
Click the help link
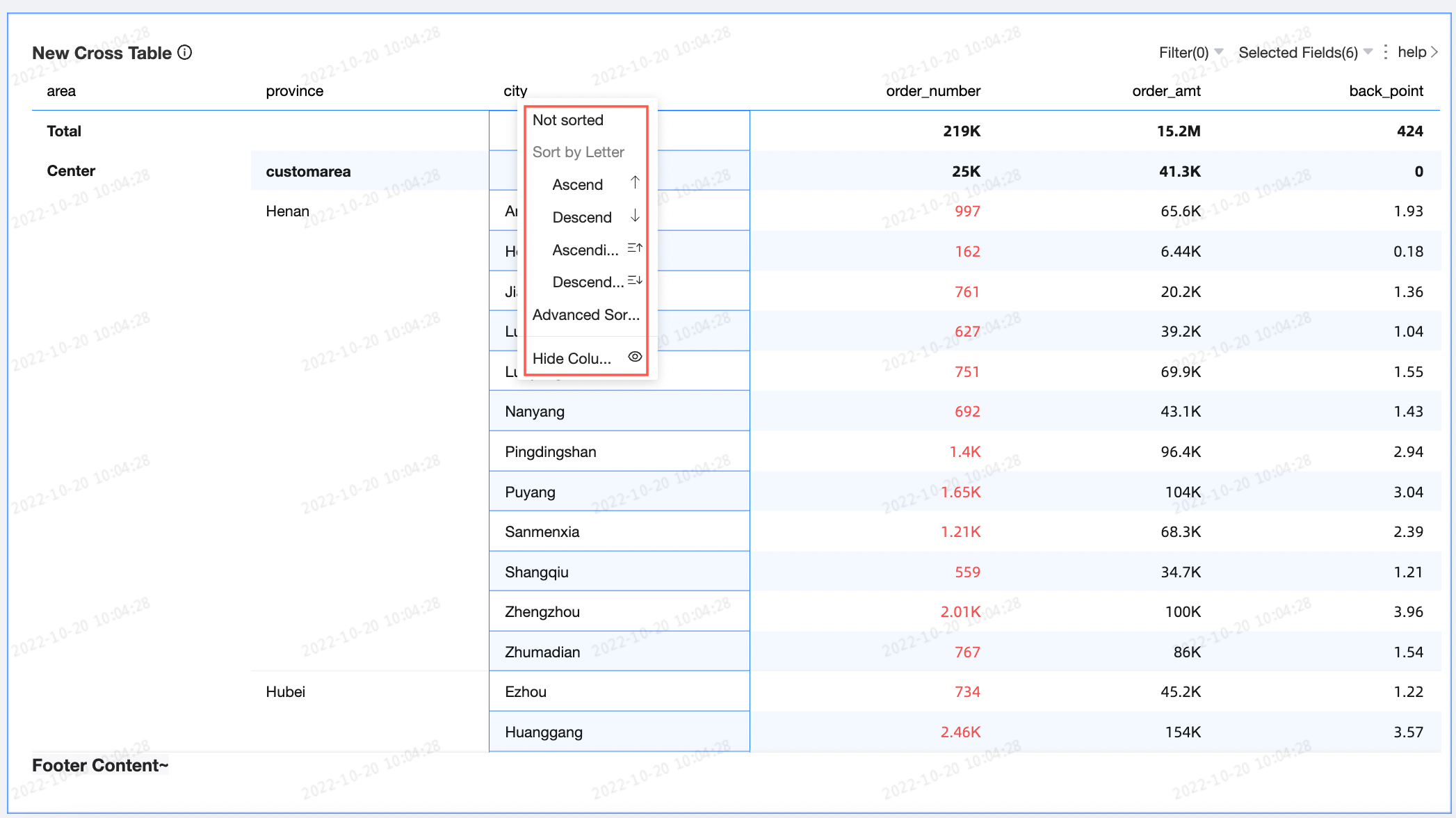(x=1411, y=52)
